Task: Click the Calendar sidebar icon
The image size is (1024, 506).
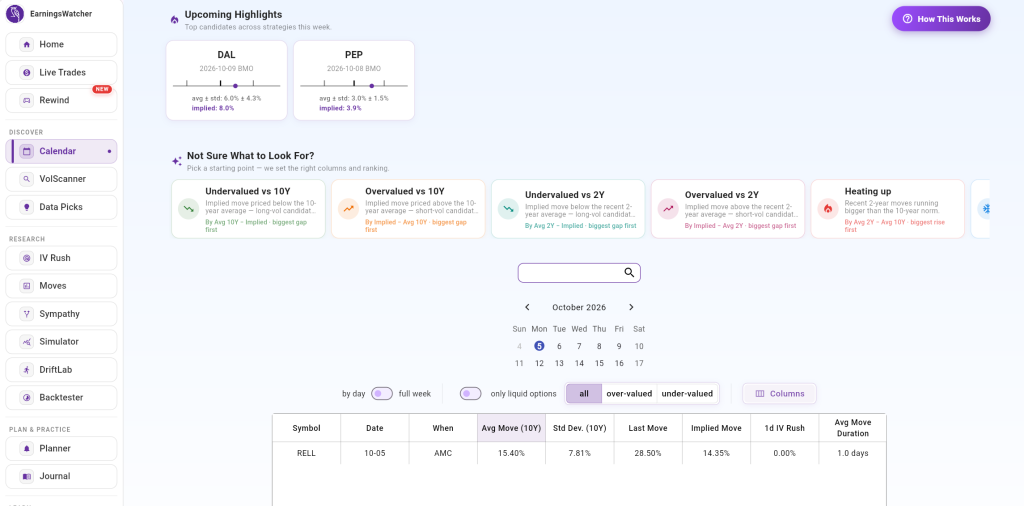Action: 27,151
